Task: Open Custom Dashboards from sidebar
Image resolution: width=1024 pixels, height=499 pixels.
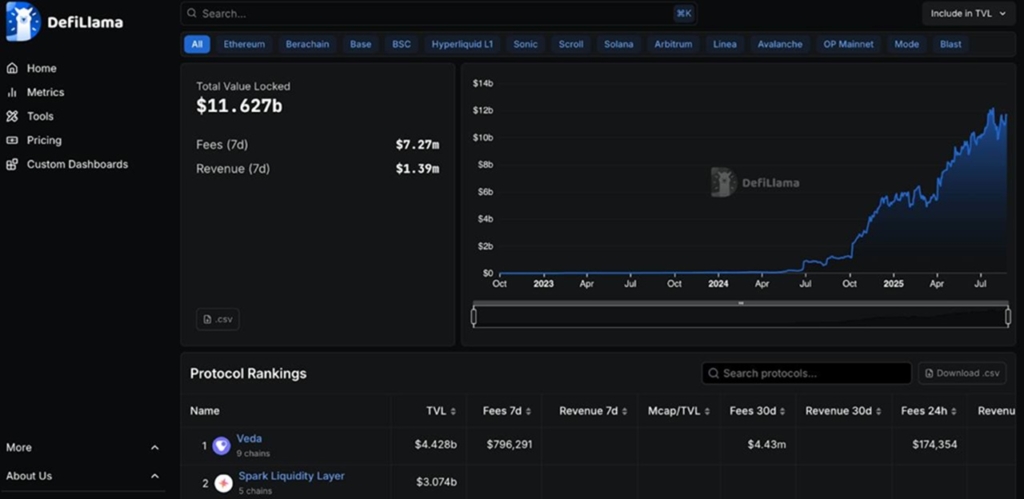Action: (x=76, y=165)
